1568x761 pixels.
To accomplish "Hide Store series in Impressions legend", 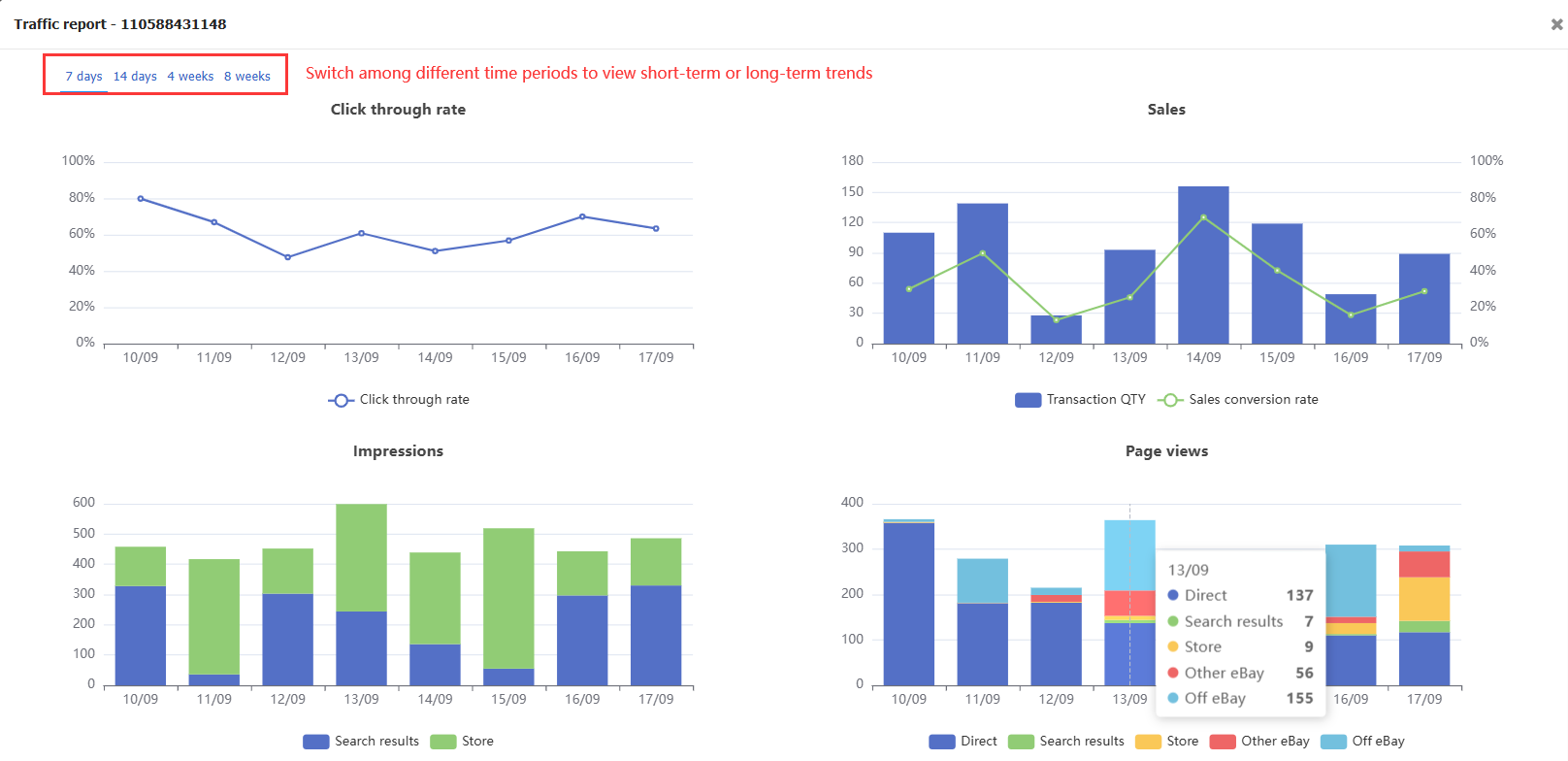I will point(442,742).
